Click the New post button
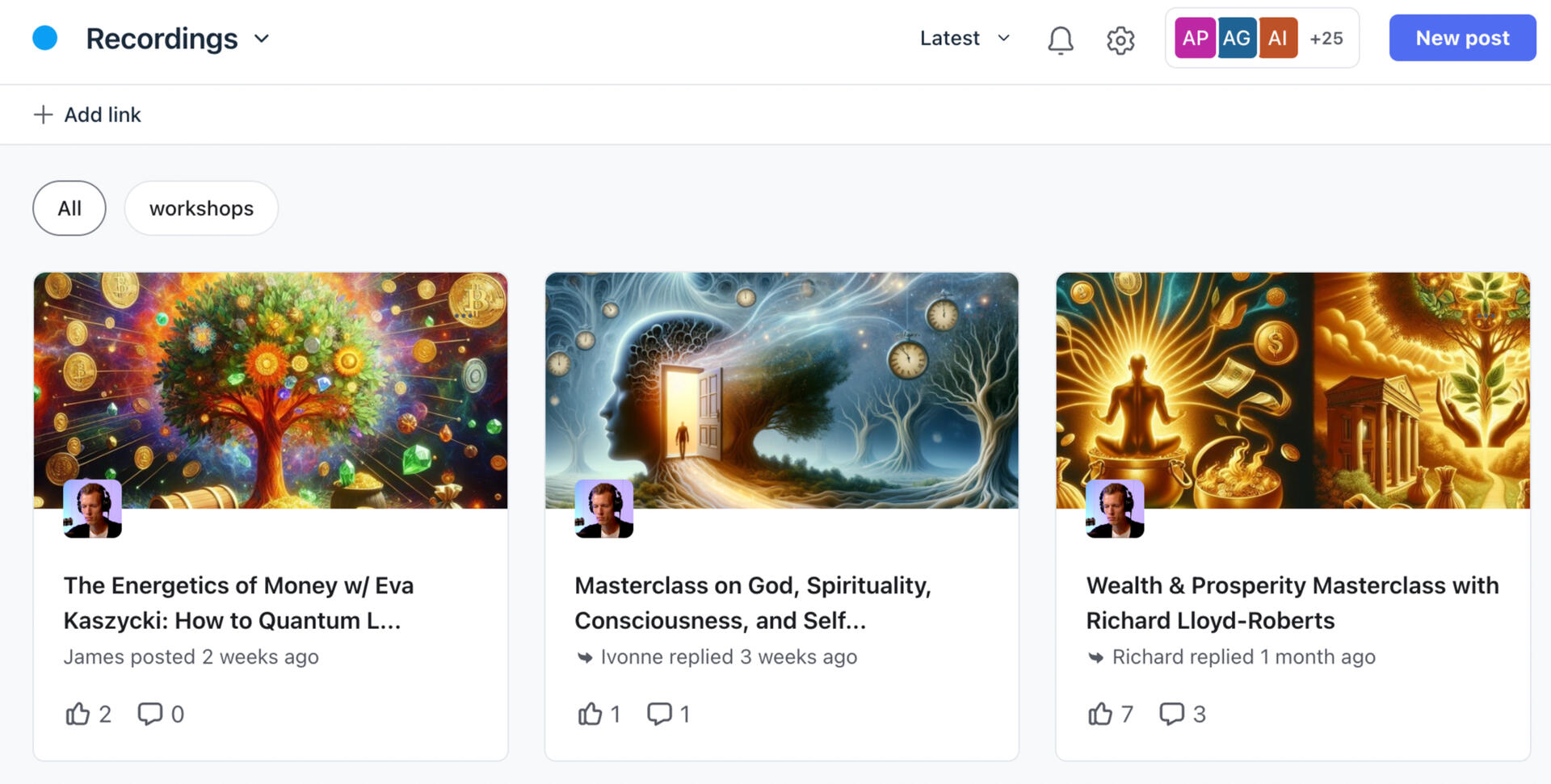This screenshot has width=1551, height=784. (1462, 38)
